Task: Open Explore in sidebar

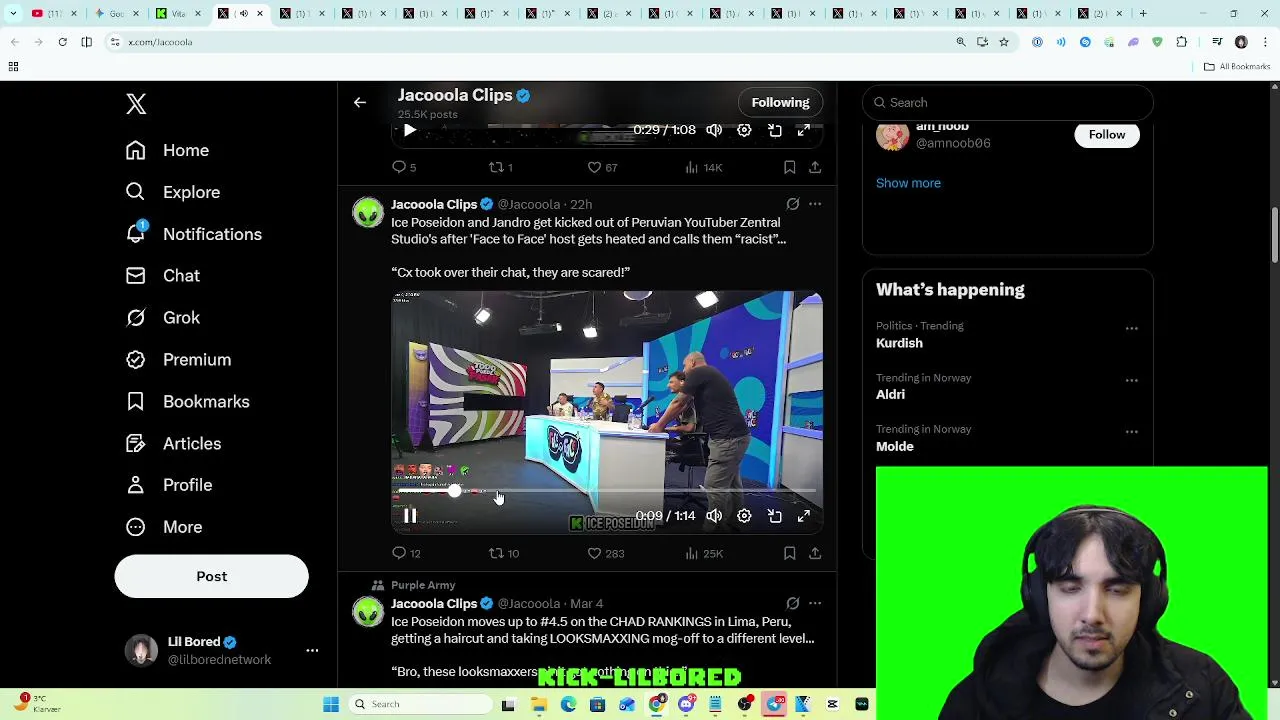Action: click(172, 192)
